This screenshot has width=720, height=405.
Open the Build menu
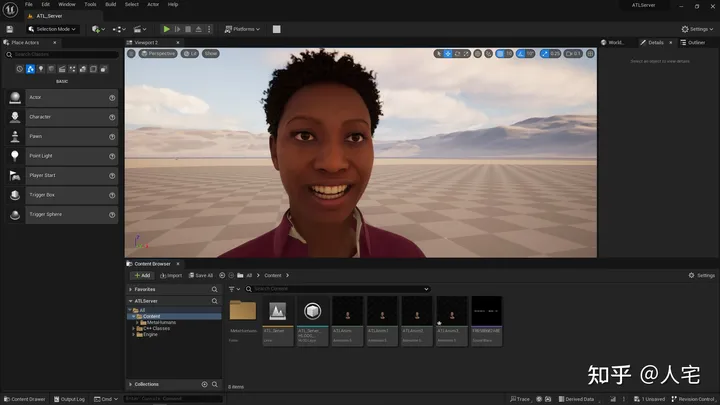(x=111, y=4)
